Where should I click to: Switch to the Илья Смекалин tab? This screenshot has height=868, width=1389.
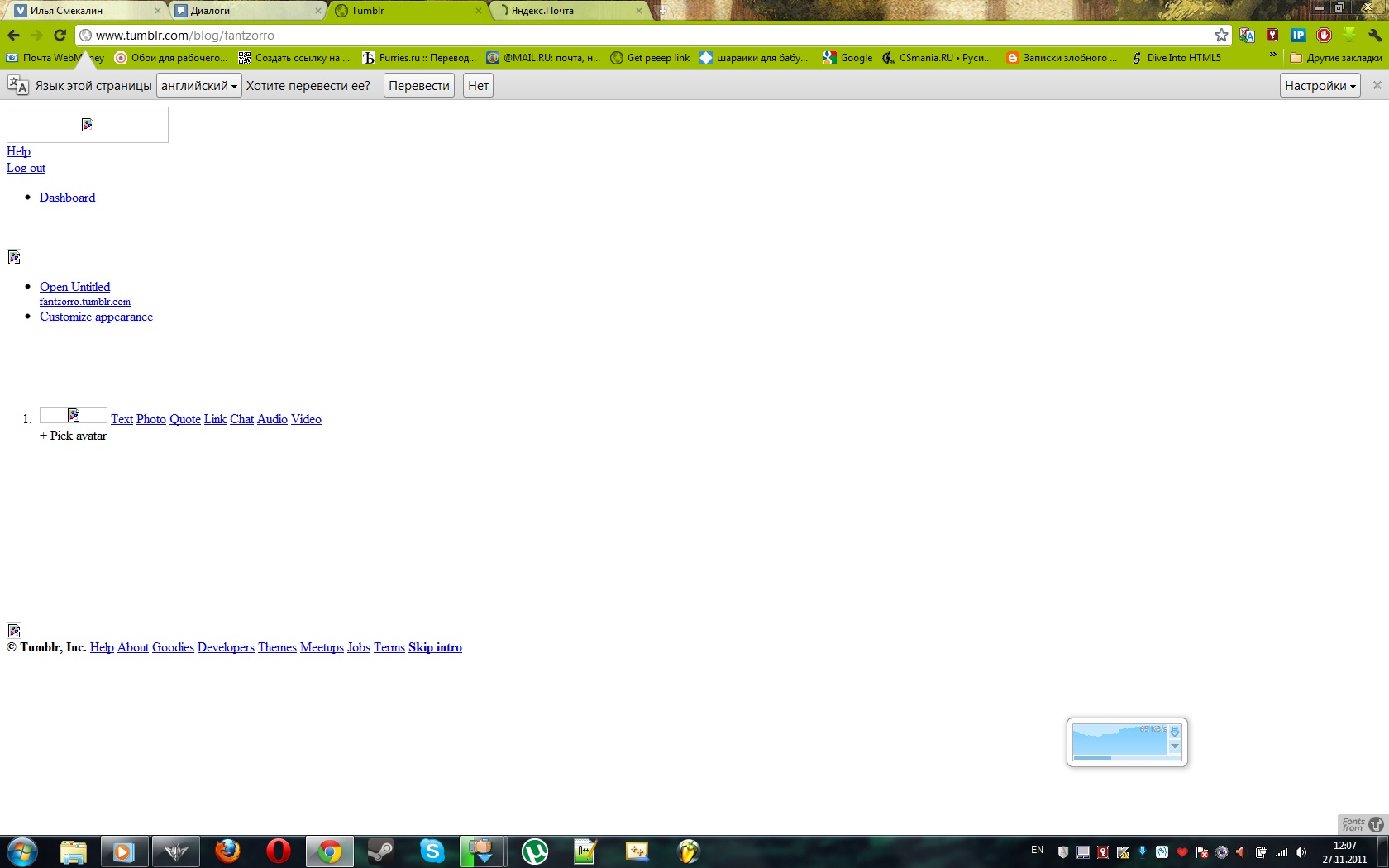click(87, 11)
